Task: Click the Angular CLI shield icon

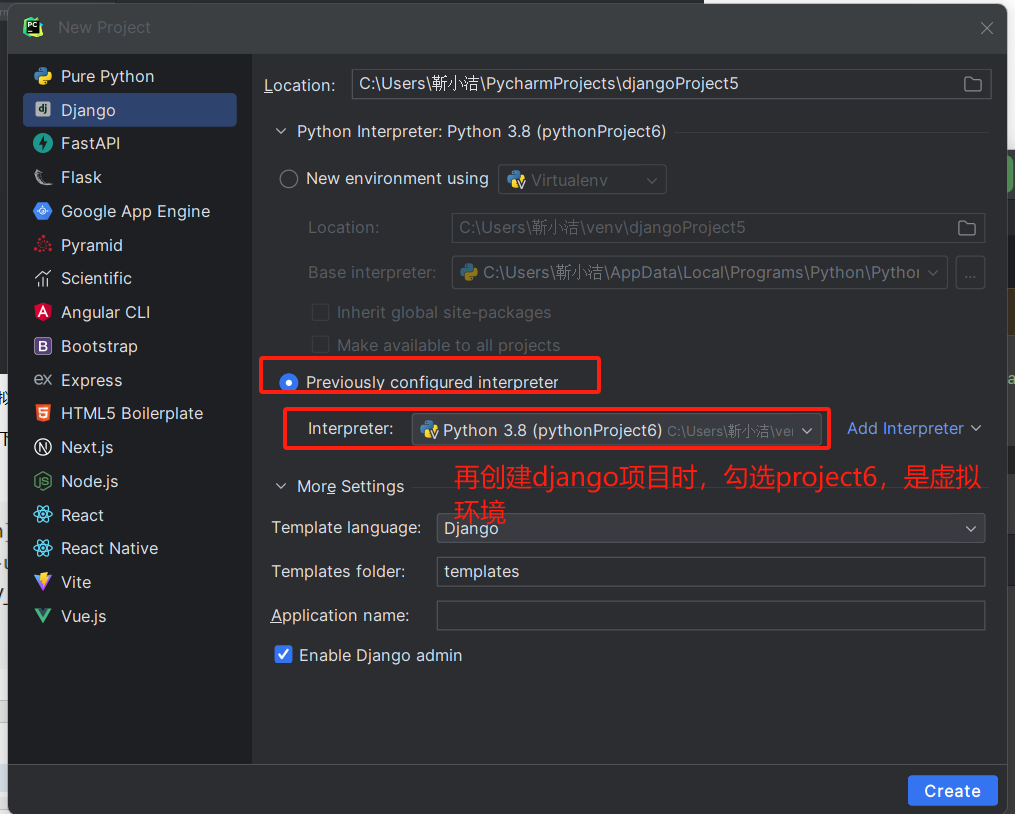Action: click(43, 312)
